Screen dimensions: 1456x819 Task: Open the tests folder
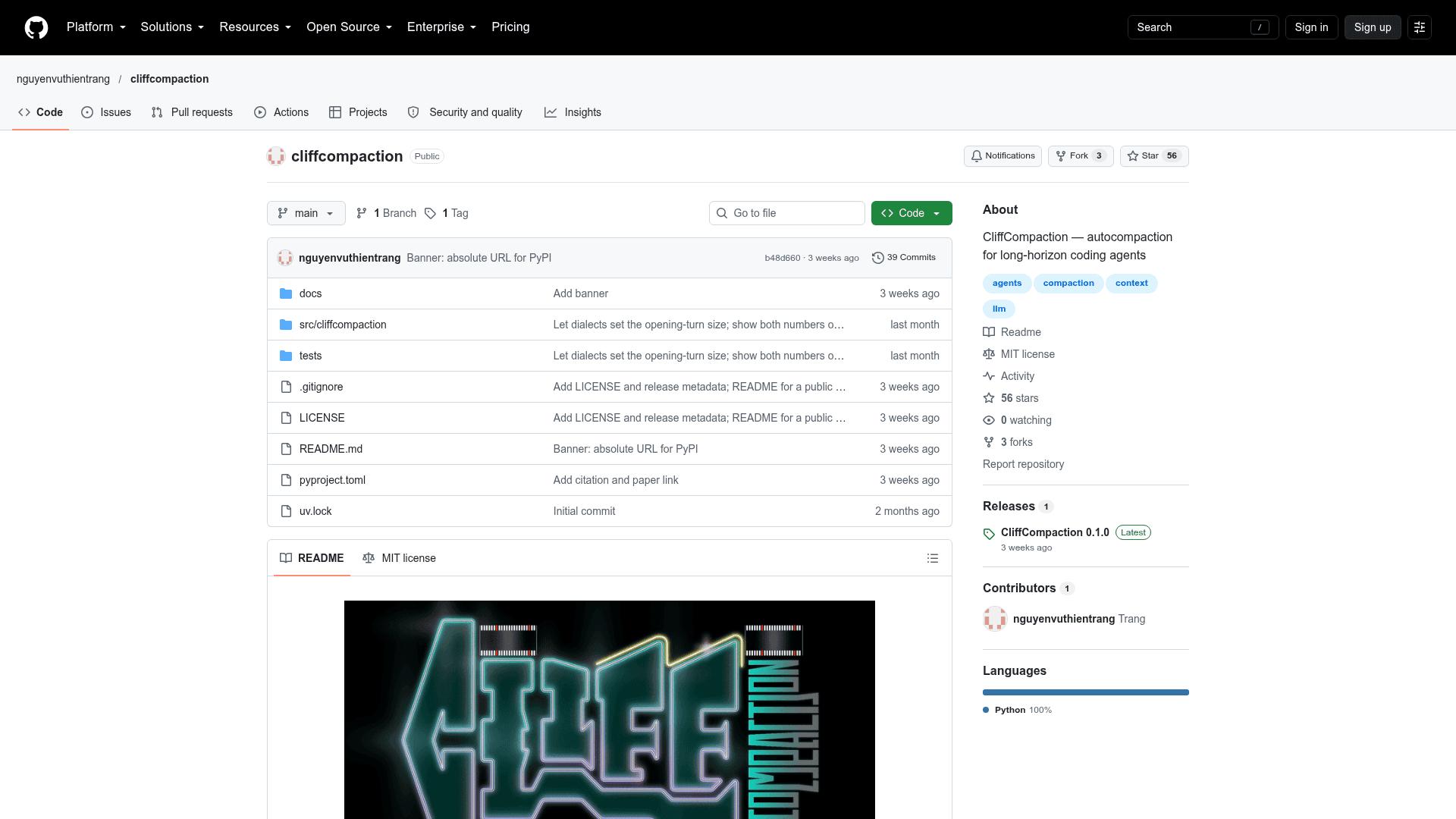point(310,356)
